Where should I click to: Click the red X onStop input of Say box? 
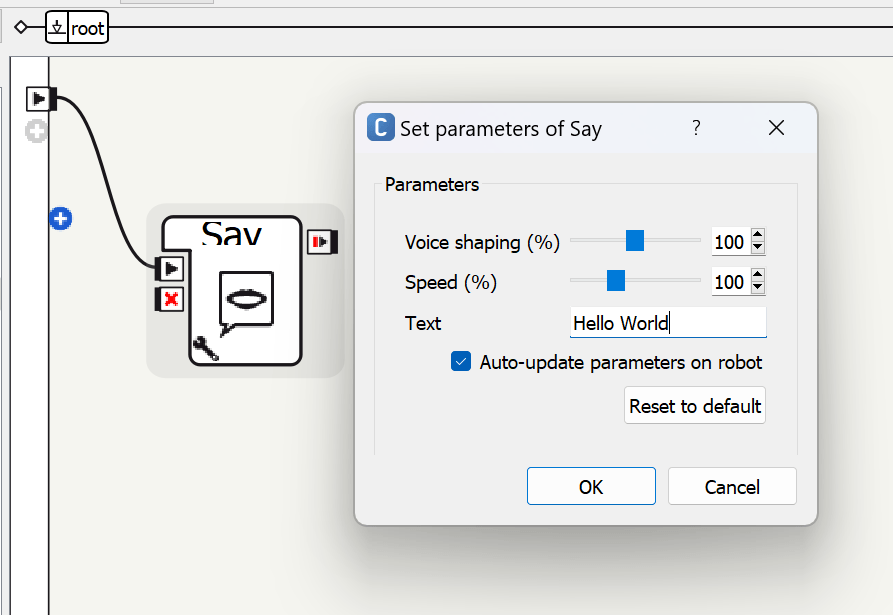170,298
